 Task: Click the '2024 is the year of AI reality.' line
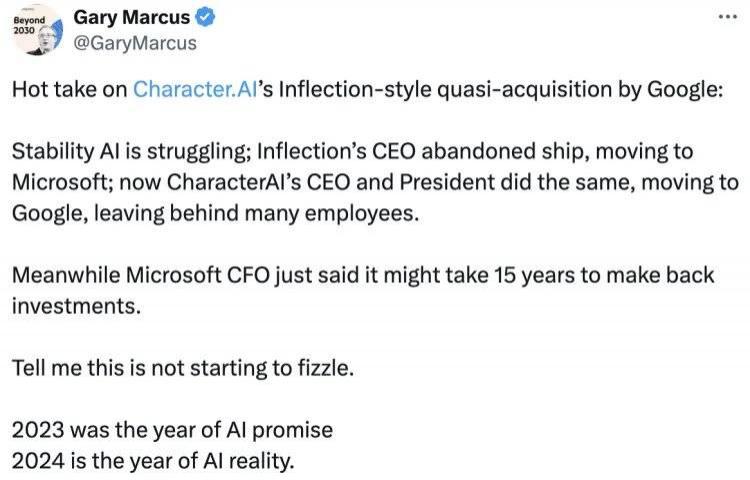click(153, 461)
